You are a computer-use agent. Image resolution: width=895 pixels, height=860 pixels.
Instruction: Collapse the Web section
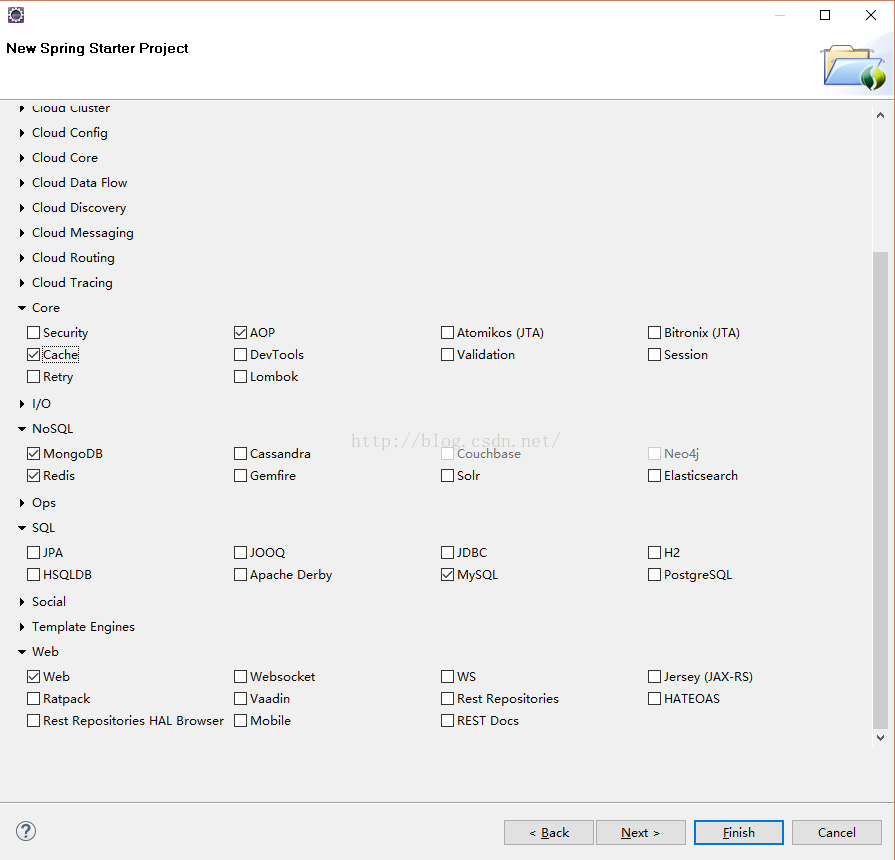coord(22,652)
